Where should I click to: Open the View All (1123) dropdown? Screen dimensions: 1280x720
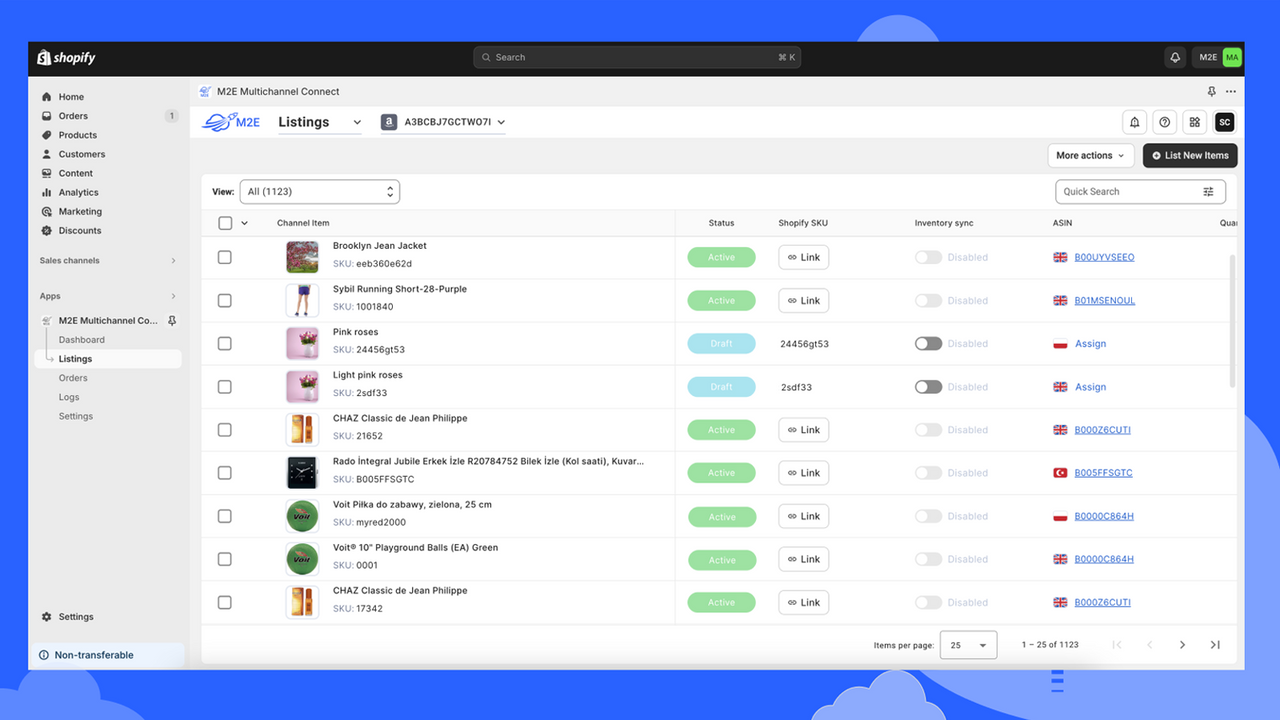pyautogui.click(x=319, y=191)
